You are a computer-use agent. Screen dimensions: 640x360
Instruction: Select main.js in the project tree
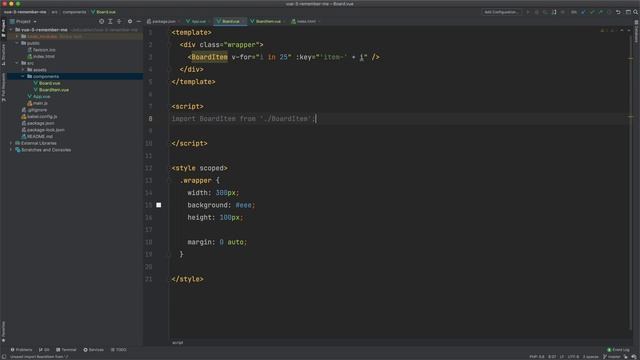[x=40, y=103]
